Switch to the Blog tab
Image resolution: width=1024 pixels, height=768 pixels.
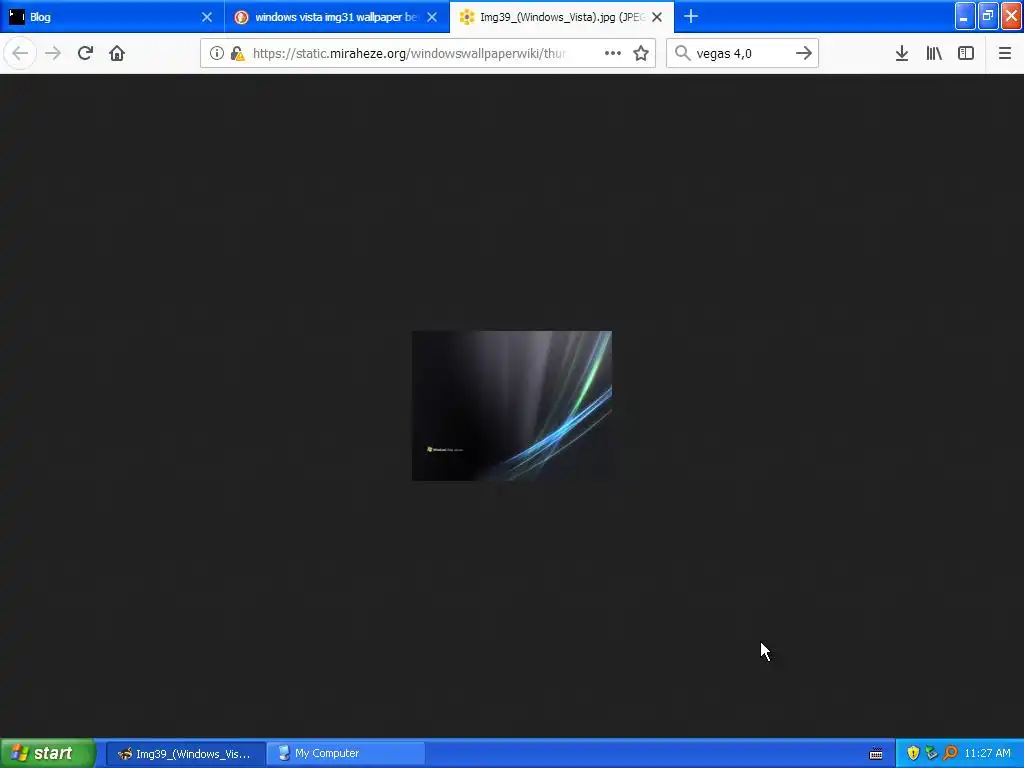coord(112,16)
